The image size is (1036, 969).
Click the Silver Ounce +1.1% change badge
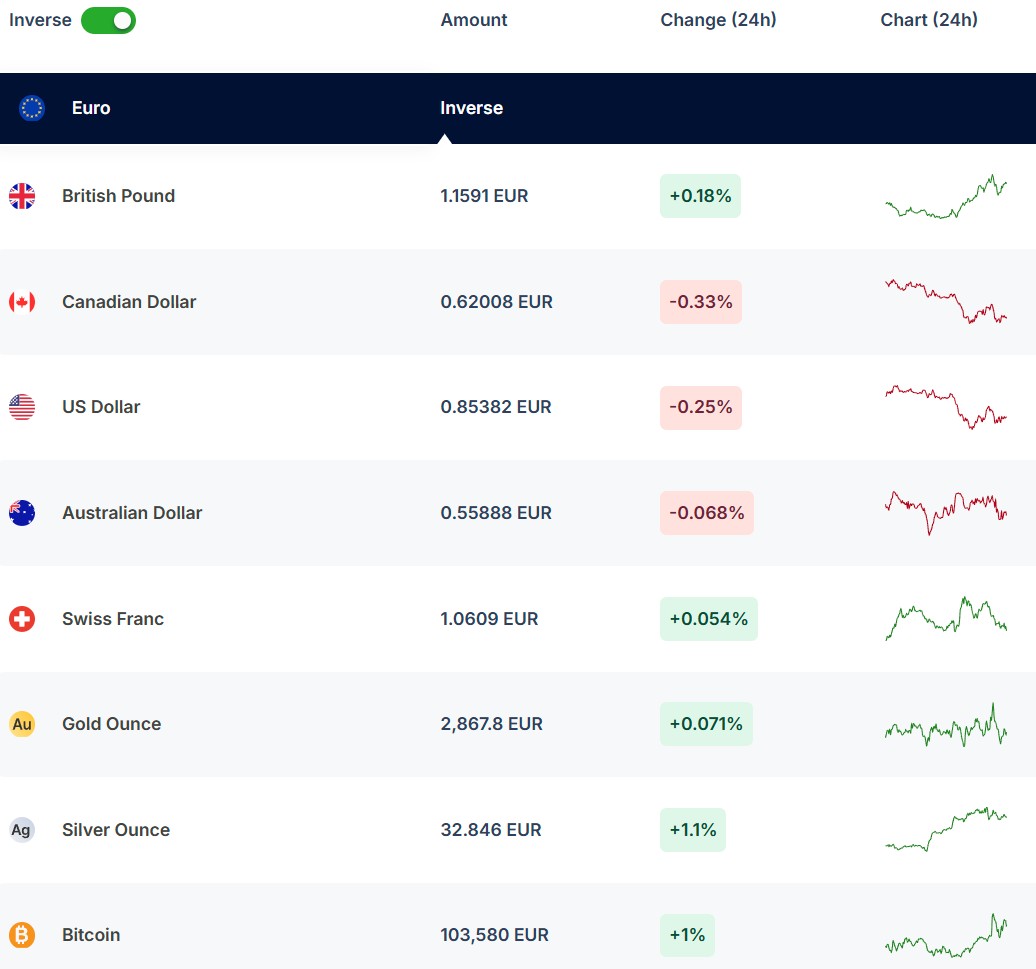click(692, 830)
